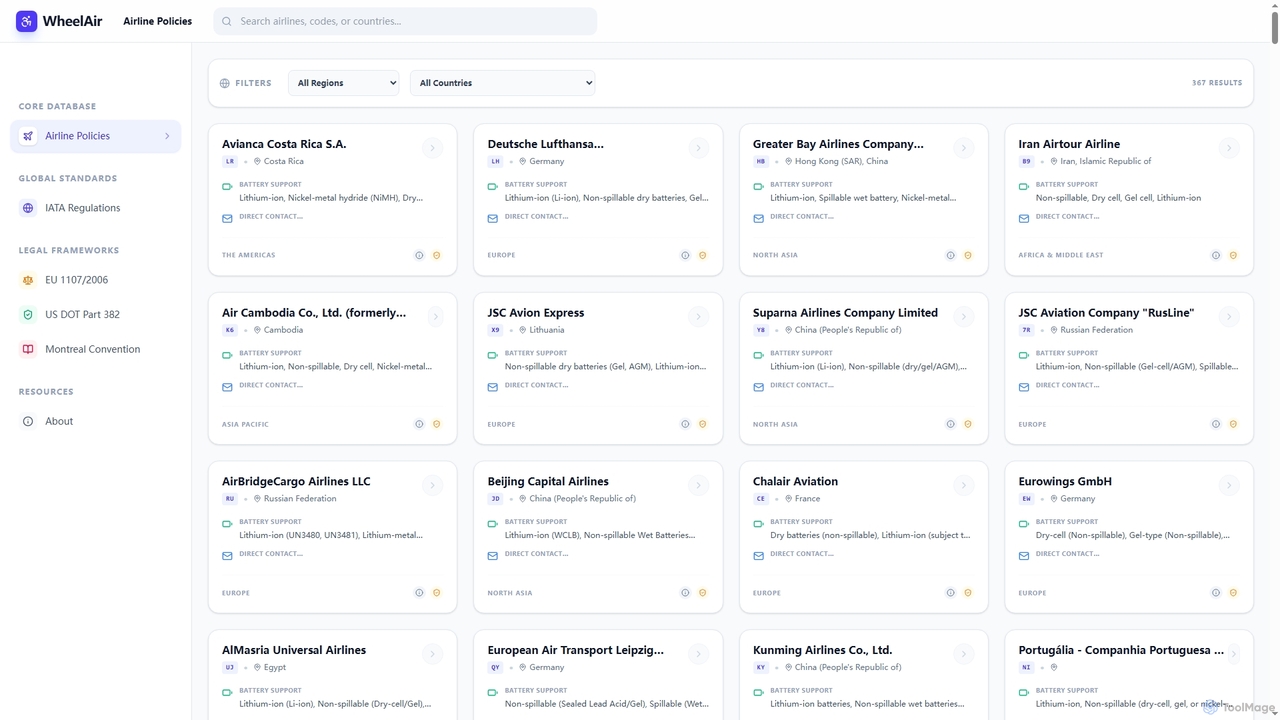Click chevron button on AlMasria Universal Airlines card
Screen dimensions: 1280x720
click(x=432, y=654)
